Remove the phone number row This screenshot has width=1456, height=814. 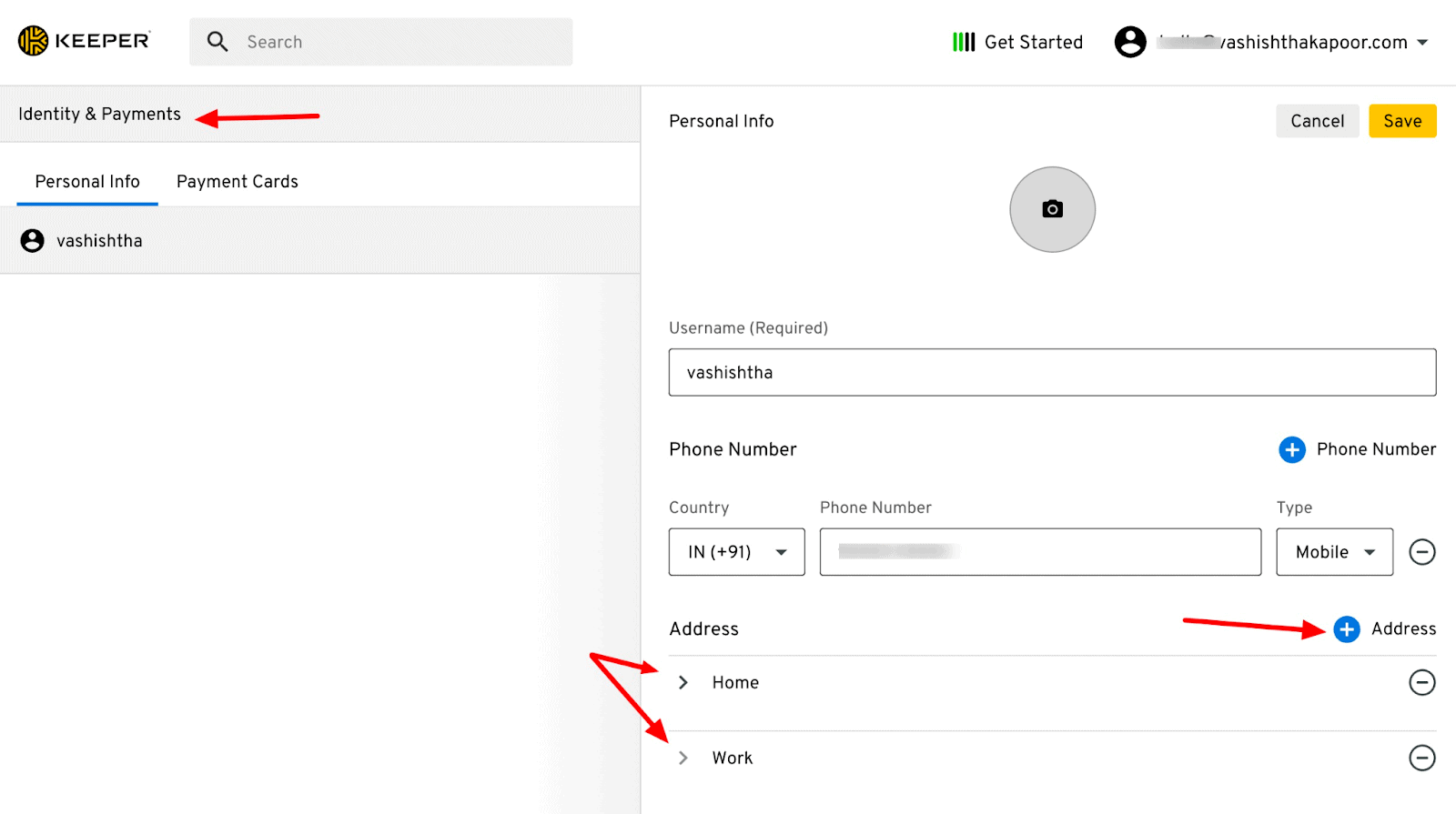point(1422,552)
